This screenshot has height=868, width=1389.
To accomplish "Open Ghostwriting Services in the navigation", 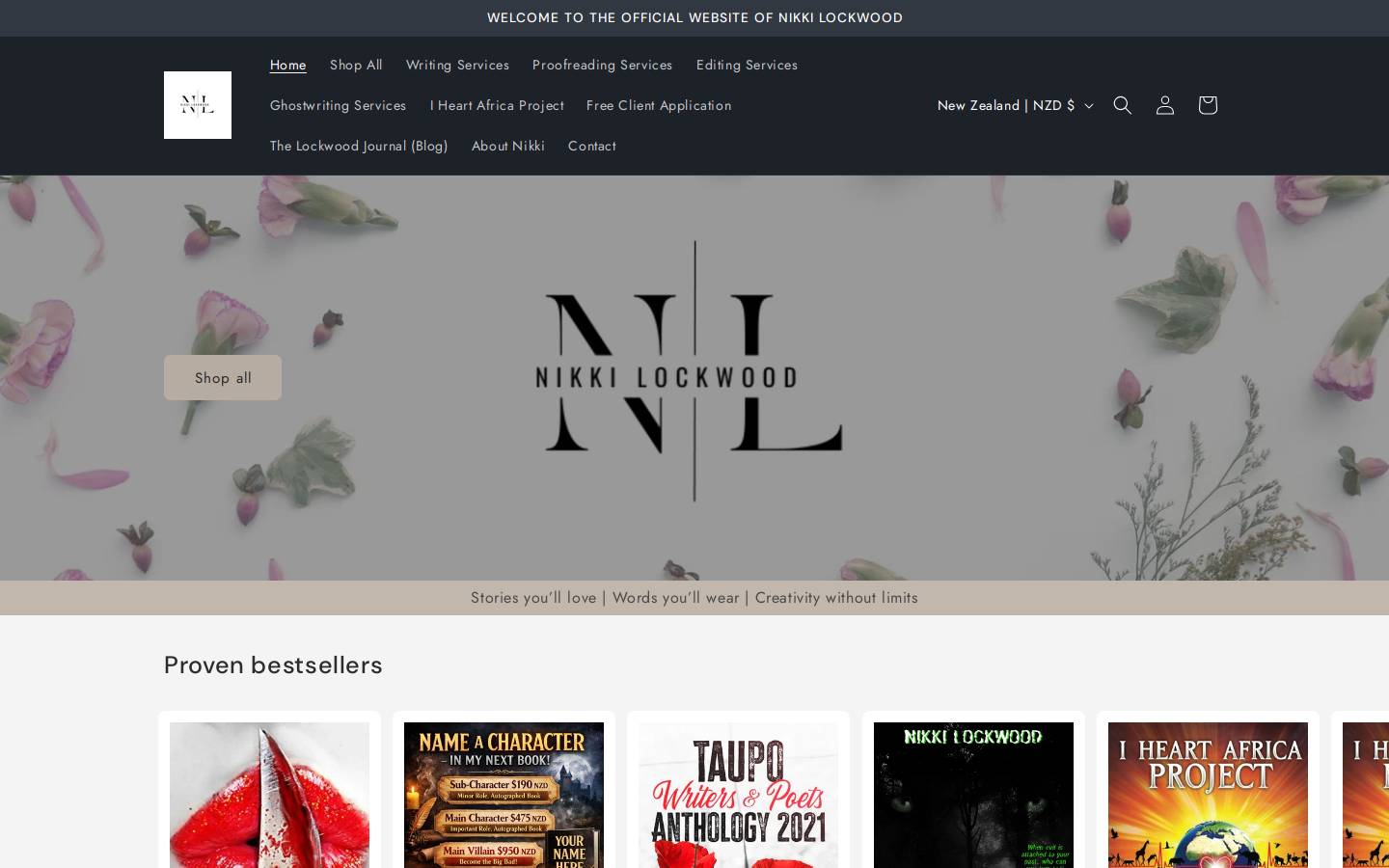I will tap(338, 105).
